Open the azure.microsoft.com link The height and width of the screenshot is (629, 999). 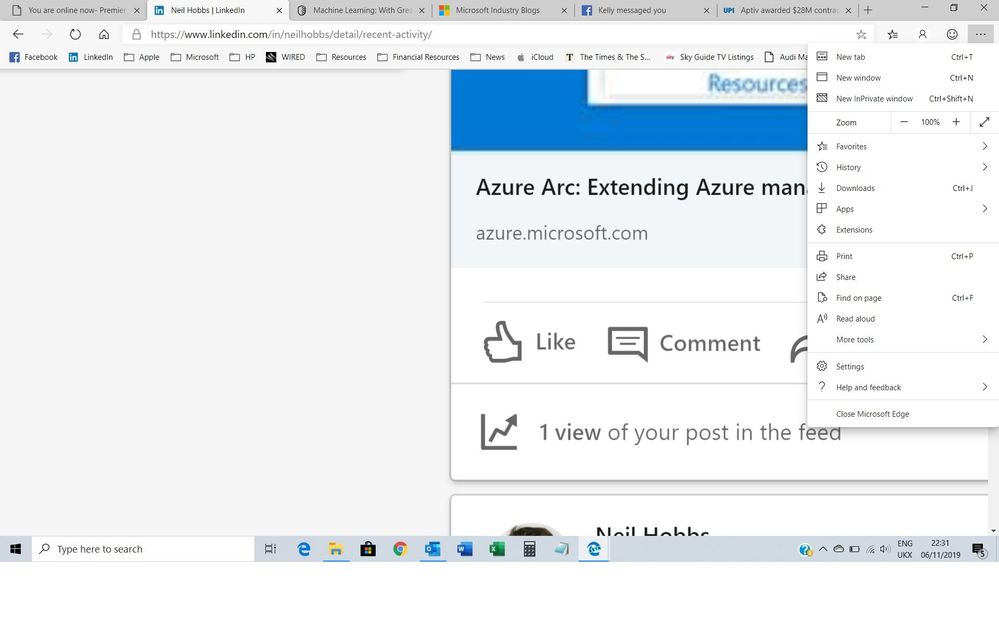562,232
